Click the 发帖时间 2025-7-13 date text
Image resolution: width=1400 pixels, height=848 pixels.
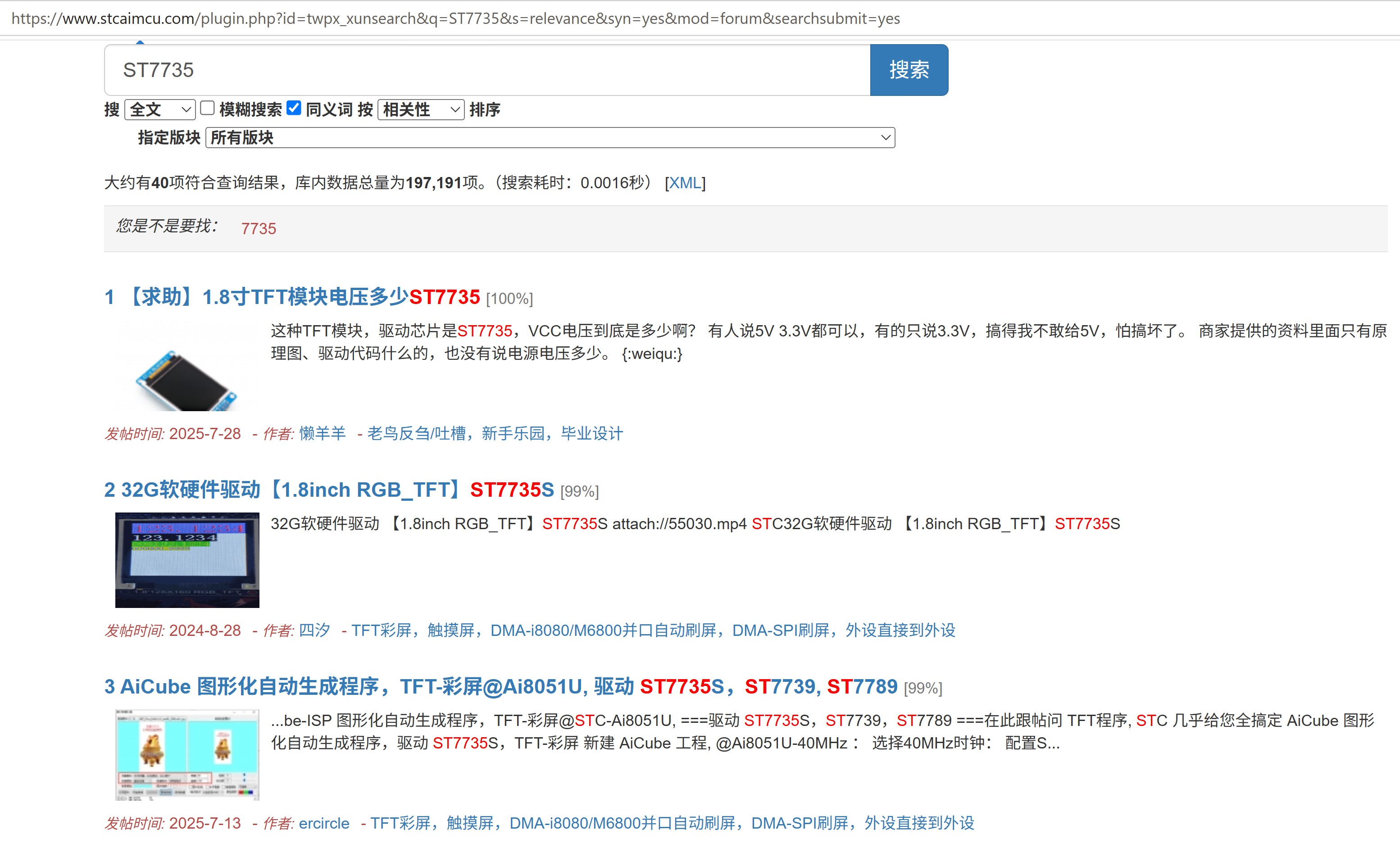point(173,823)
